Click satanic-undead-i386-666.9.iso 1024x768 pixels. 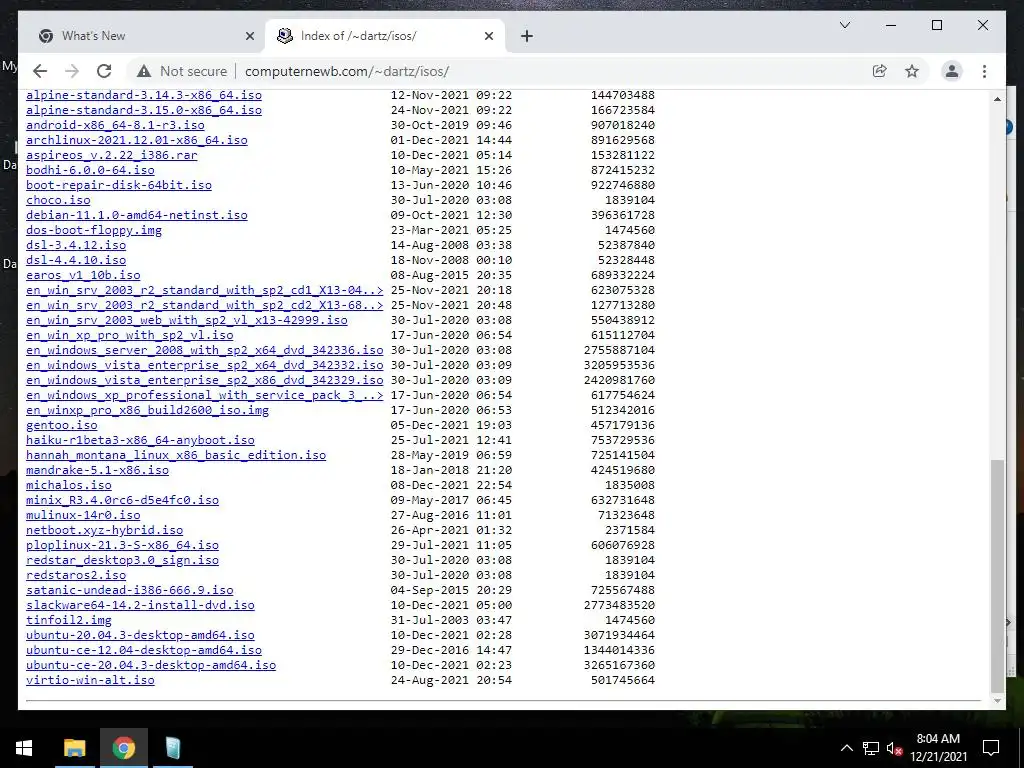[x=129, y=591]
